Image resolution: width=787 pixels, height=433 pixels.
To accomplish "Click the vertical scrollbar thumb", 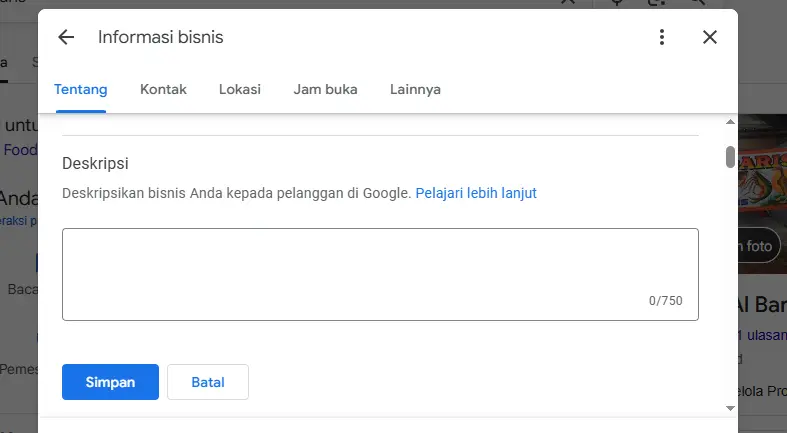I will click(730, 157).
